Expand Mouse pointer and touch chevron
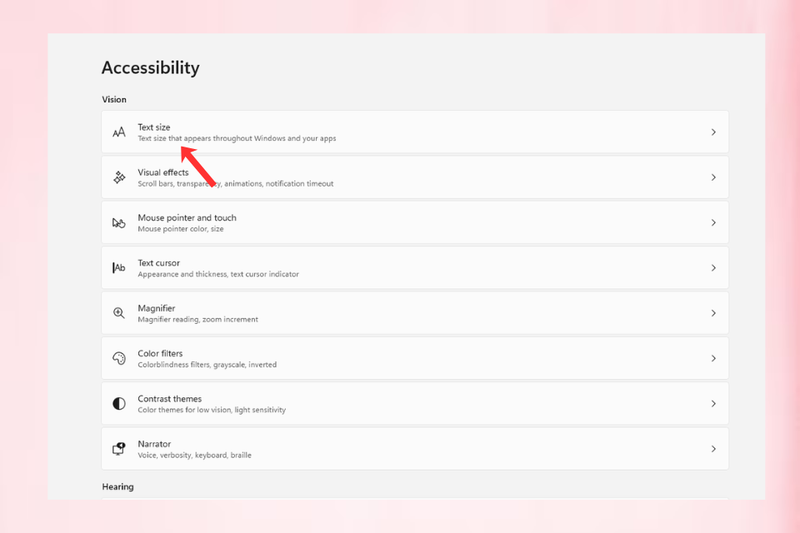 (x=713, y=223)
